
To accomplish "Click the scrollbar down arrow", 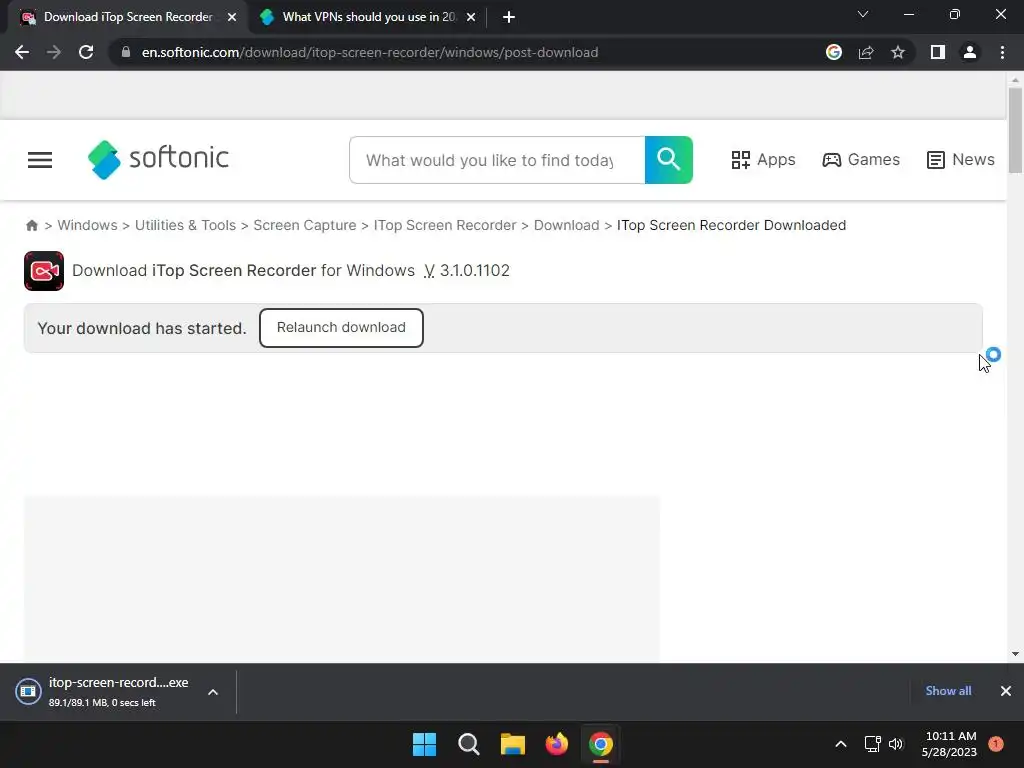I will click(1015, 654).
